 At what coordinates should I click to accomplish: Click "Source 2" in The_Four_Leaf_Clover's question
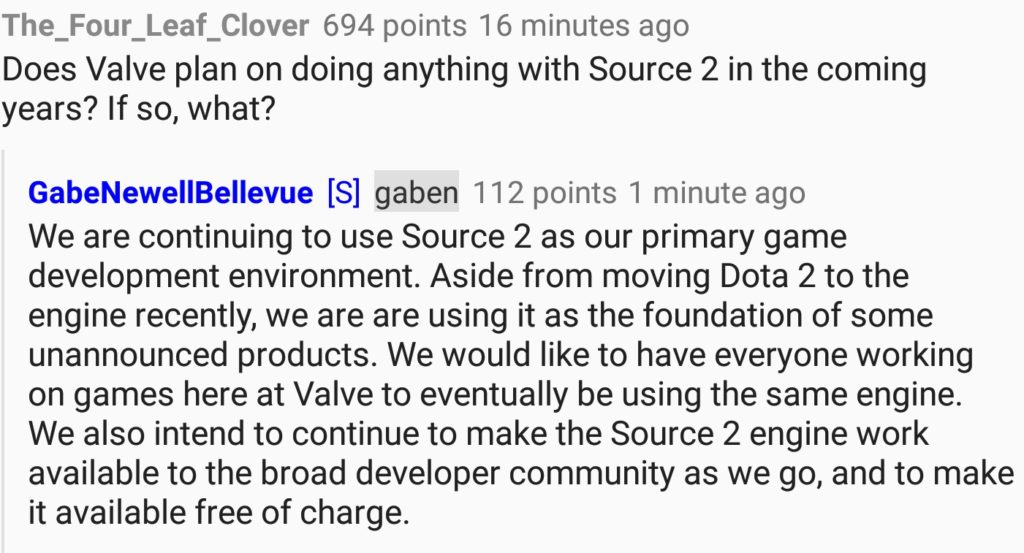click(659, 71)
